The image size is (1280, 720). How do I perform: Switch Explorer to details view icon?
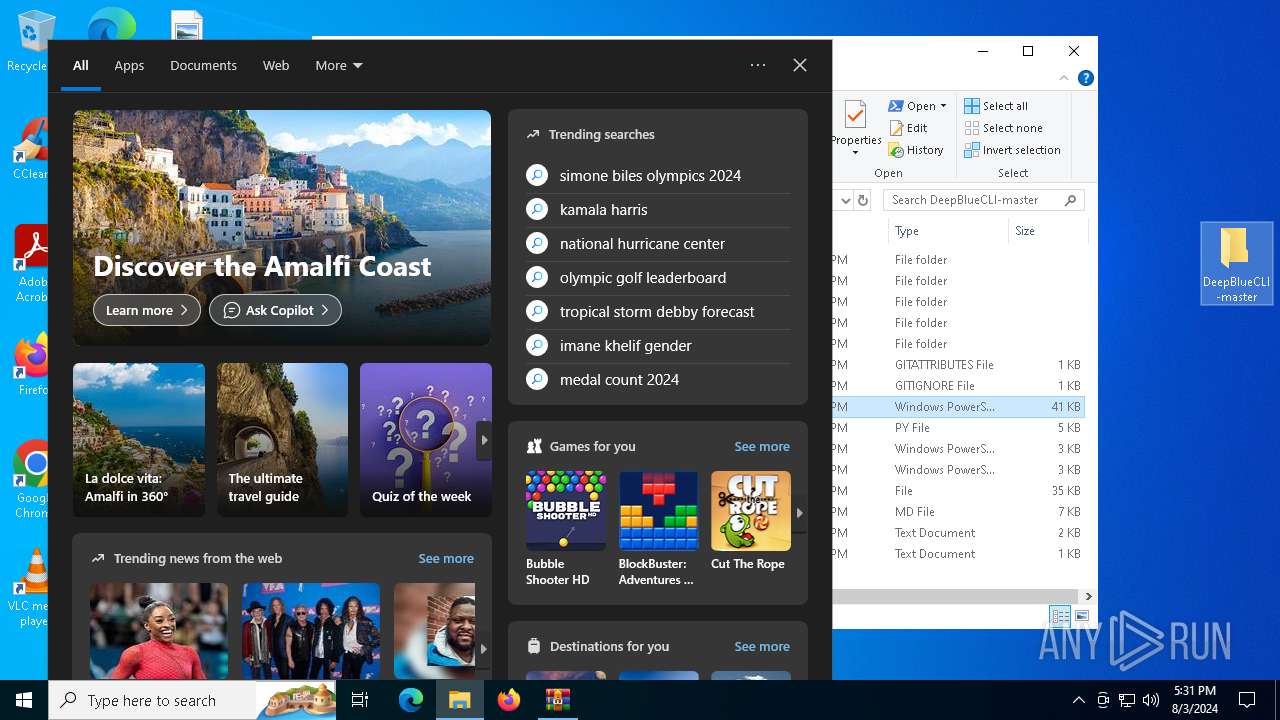pos(1060,616)
